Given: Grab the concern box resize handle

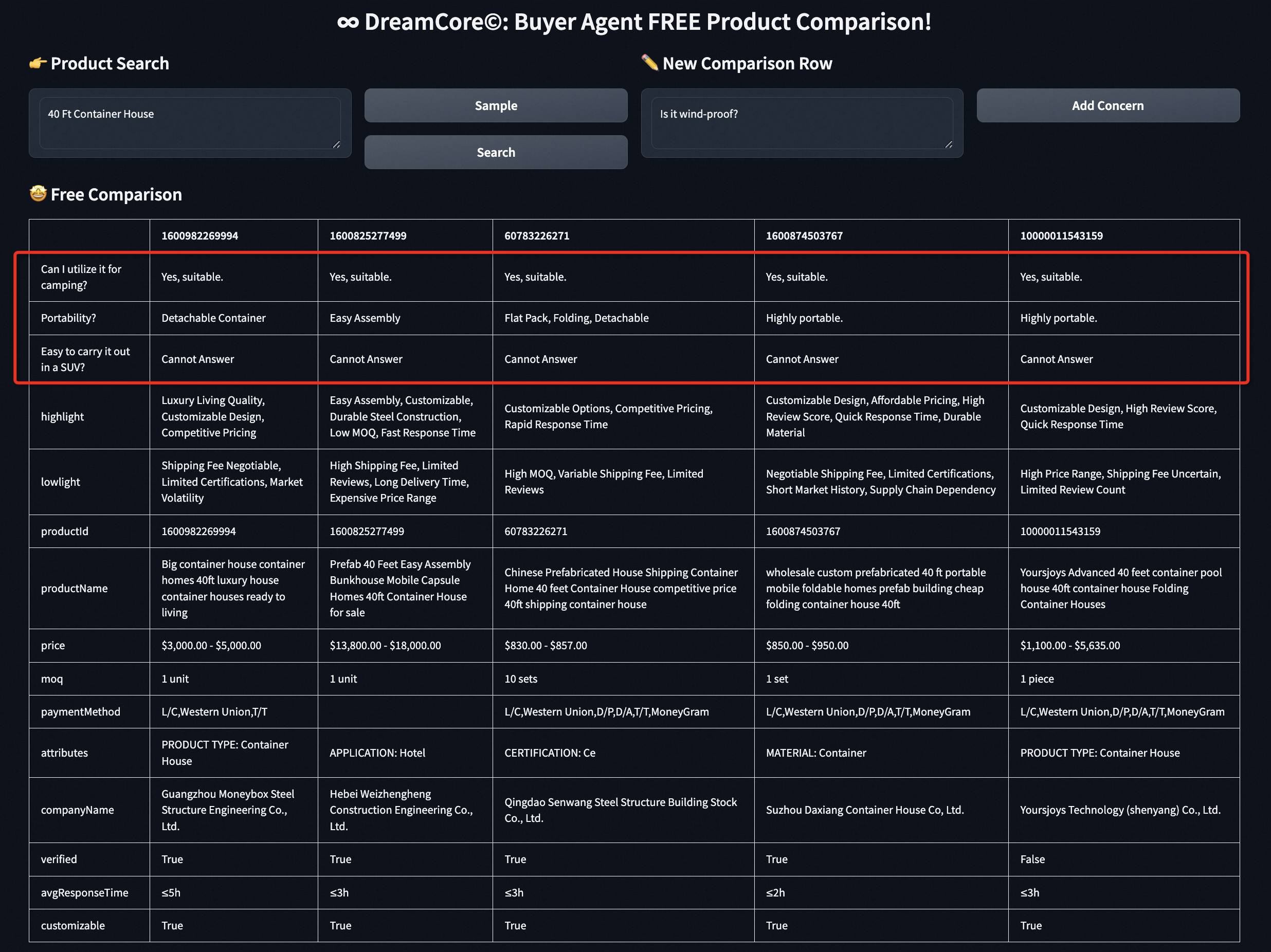Looking at the screenshot, I should (x=949, y=145).
